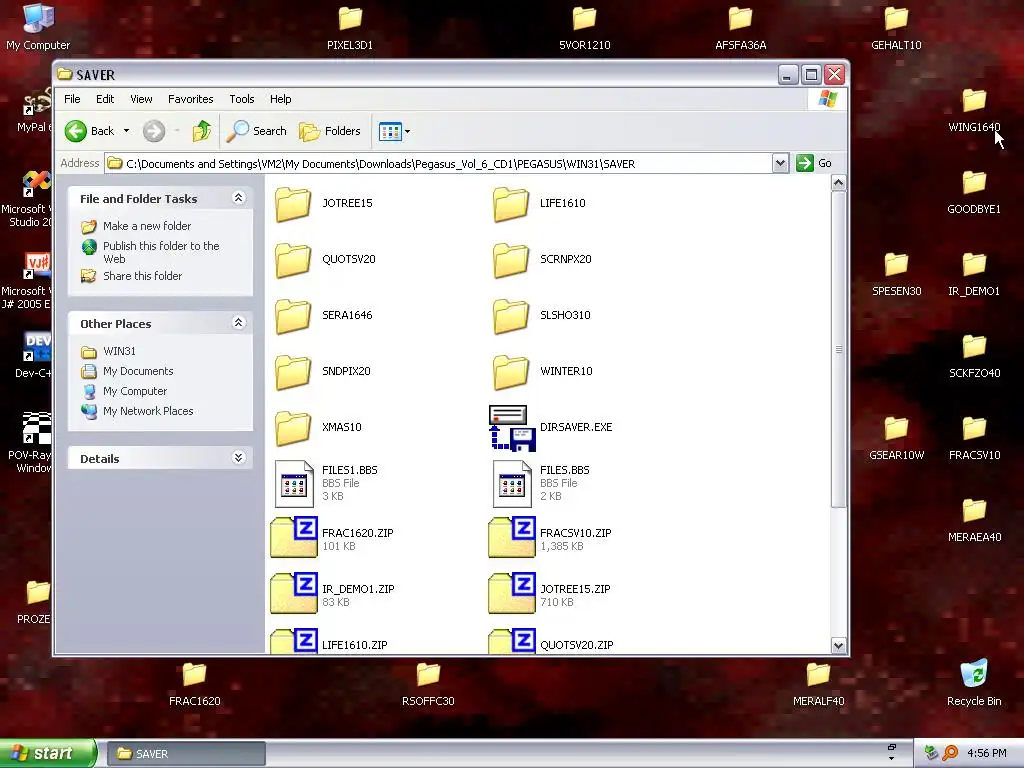Open the LIFE1610 folder
The image size is (1024, 768).
tap(539, 204)
